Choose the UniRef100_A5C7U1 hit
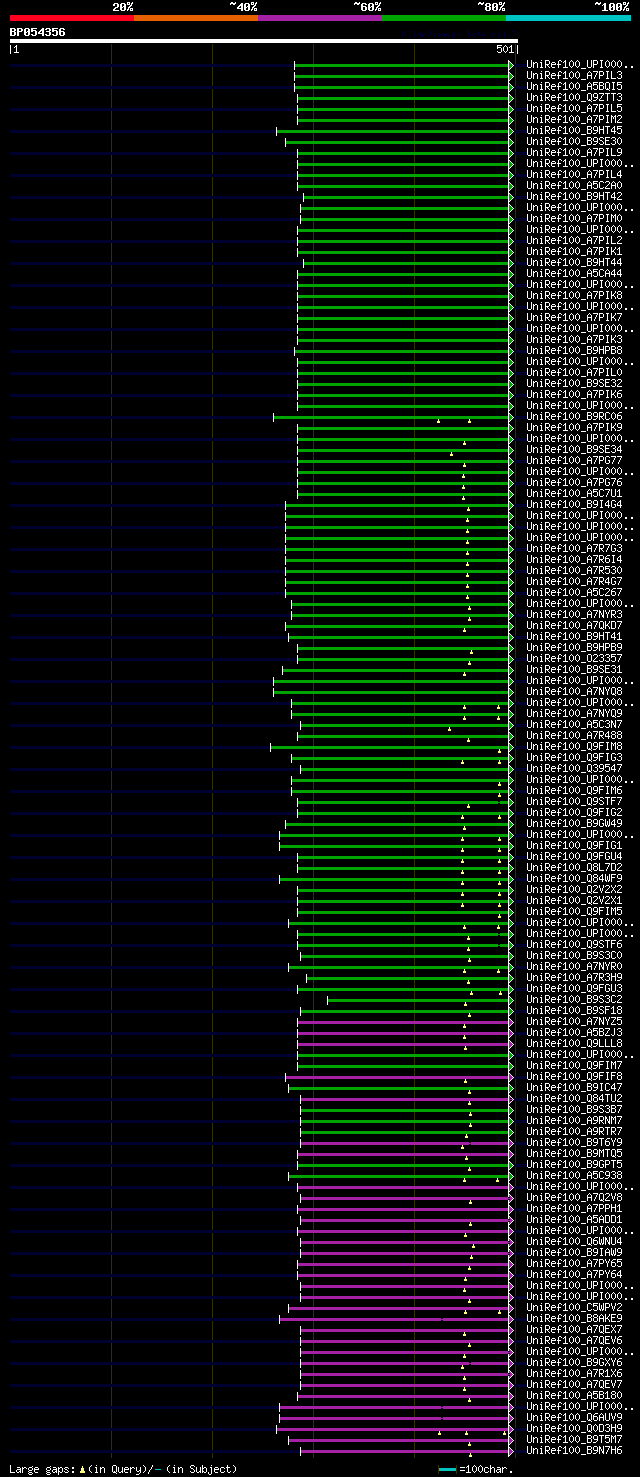This screenshot has width=640, height=1477. coord(574,493)
